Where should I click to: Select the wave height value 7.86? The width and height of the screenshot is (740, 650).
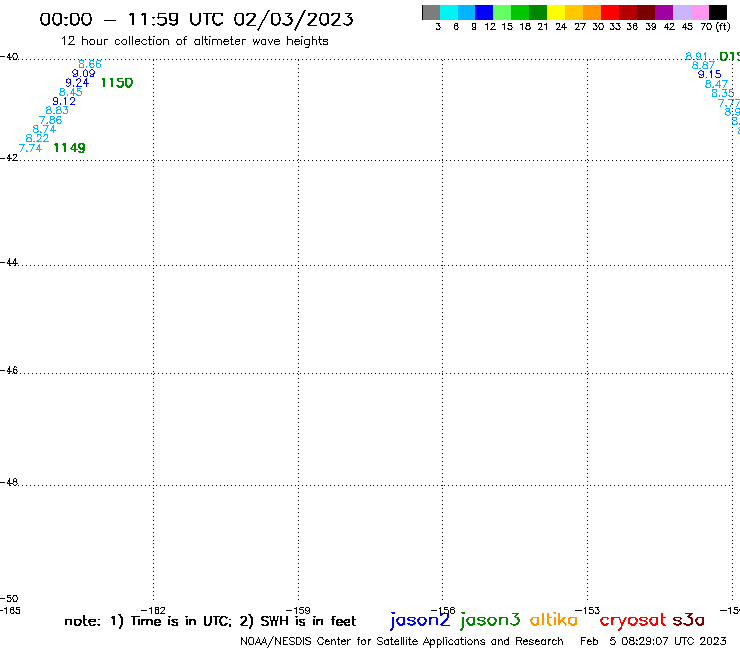[50, 120]
